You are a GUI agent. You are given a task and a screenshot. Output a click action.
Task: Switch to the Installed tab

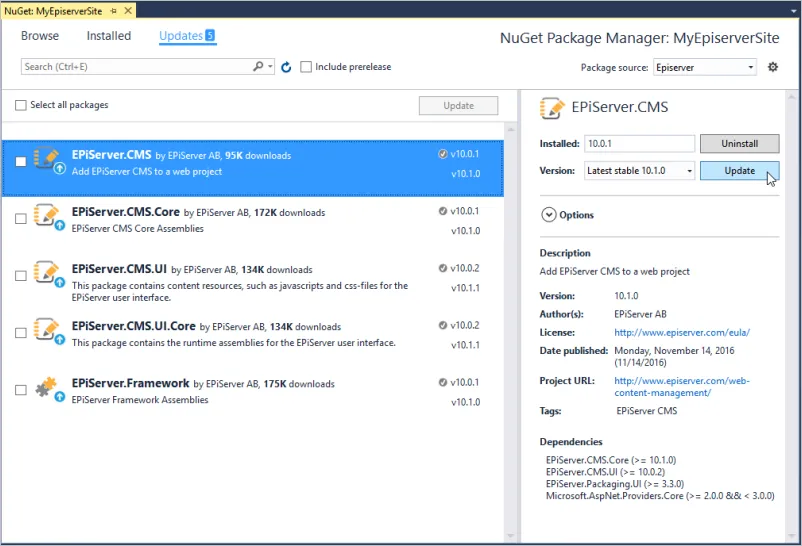(109, 36)
